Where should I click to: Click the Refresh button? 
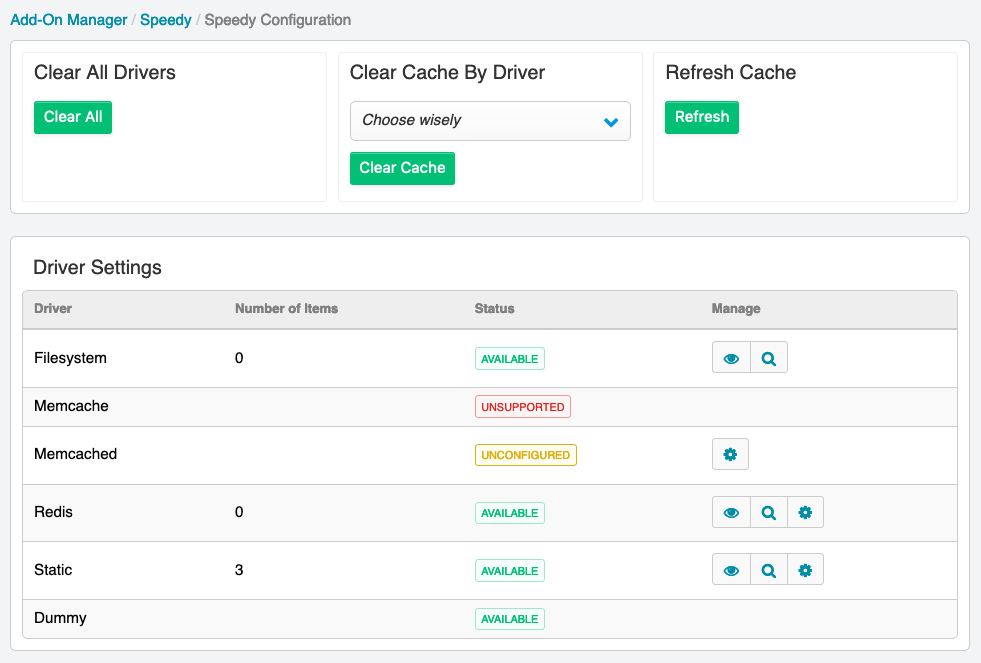pyautogui.click(x=702, y=117)
